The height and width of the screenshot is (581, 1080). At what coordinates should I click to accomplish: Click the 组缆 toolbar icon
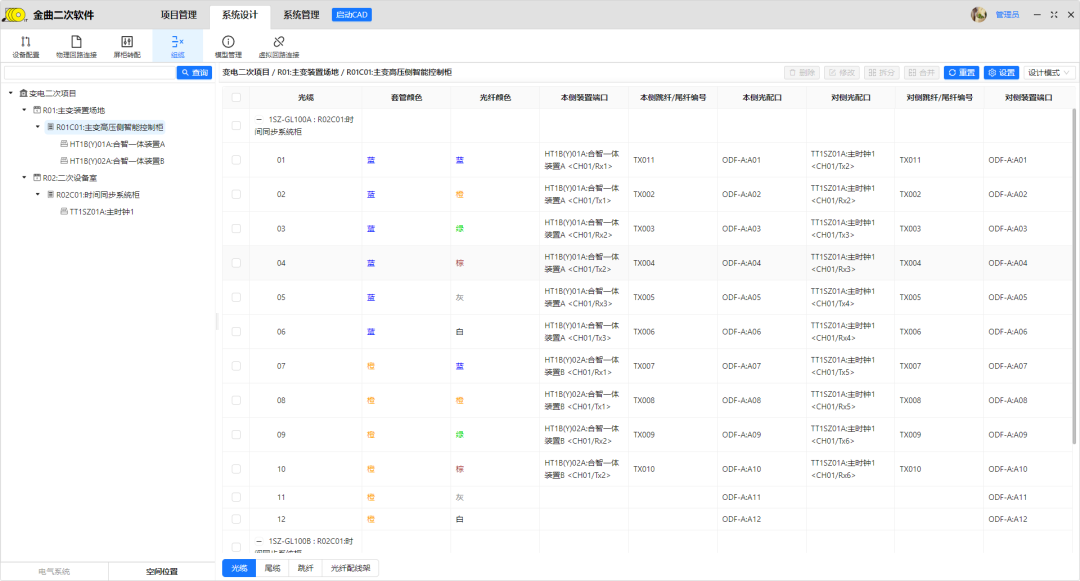(x=177, y=42)
